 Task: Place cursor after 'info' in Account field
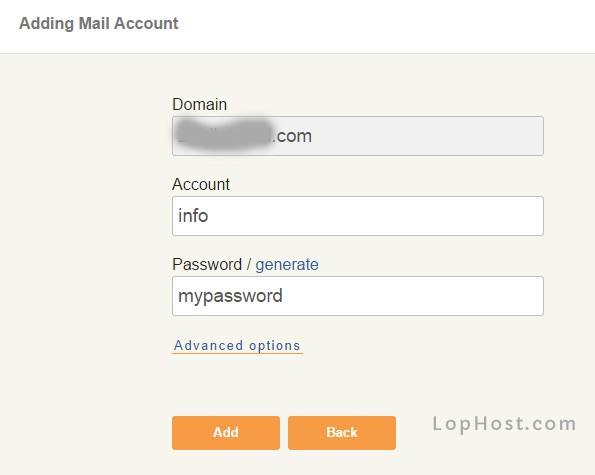tap(209, 216)
